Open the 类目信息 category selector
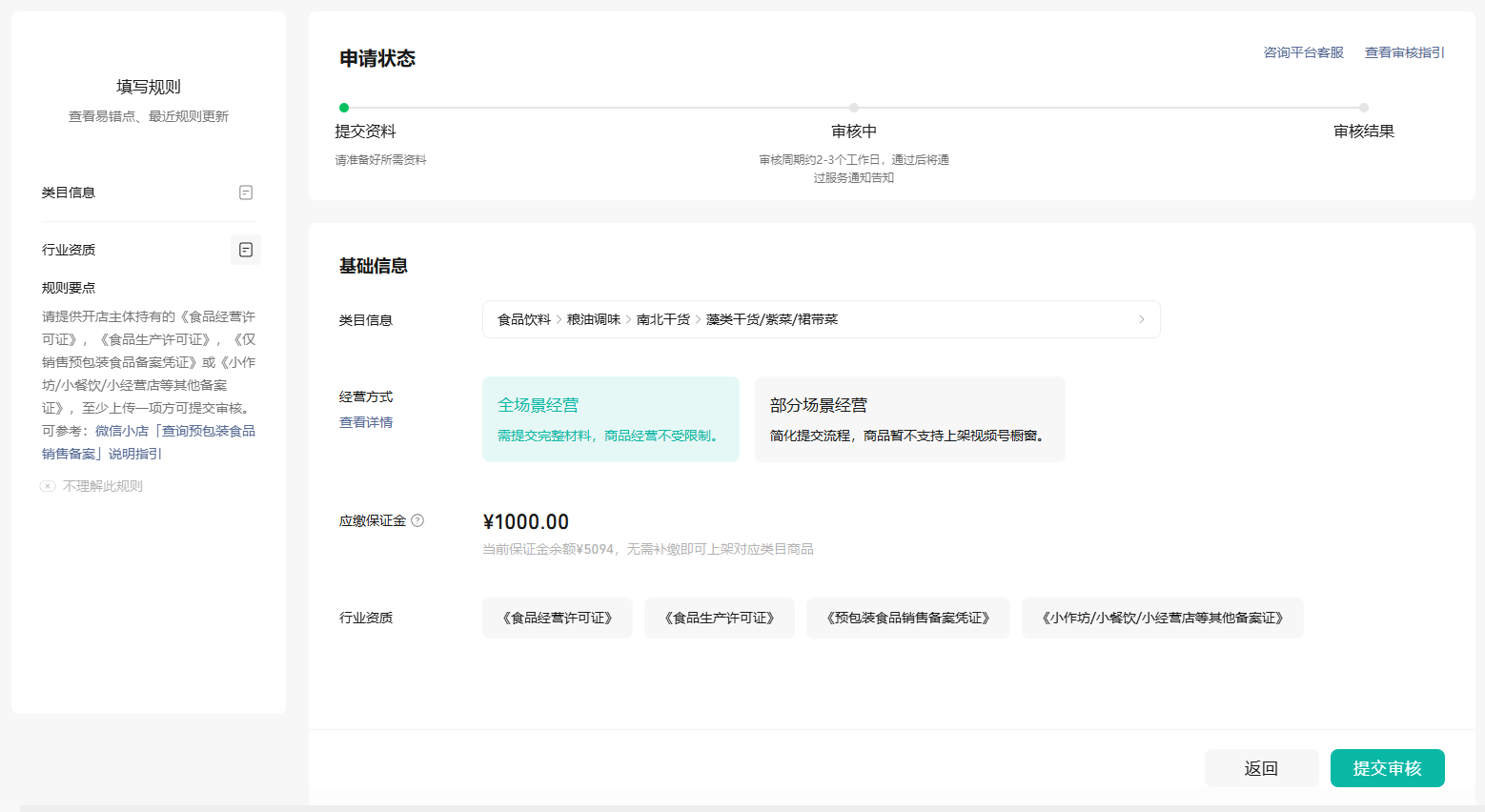This screenshot has height=812, width=1485. [x=820, y=319]
